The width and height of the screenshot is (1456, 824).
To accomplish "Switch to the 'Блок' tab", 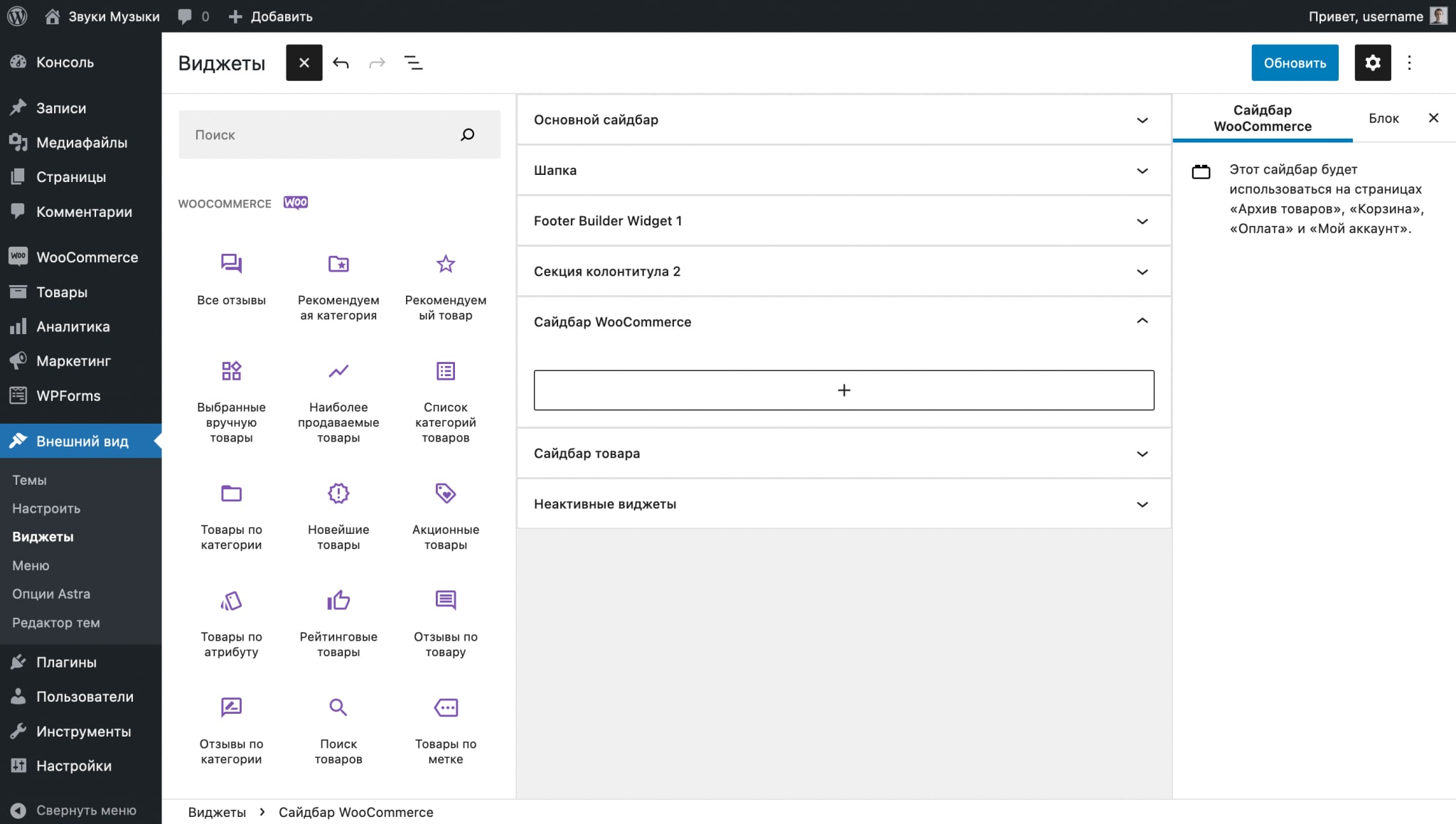I will click(x=1383, y=118).
